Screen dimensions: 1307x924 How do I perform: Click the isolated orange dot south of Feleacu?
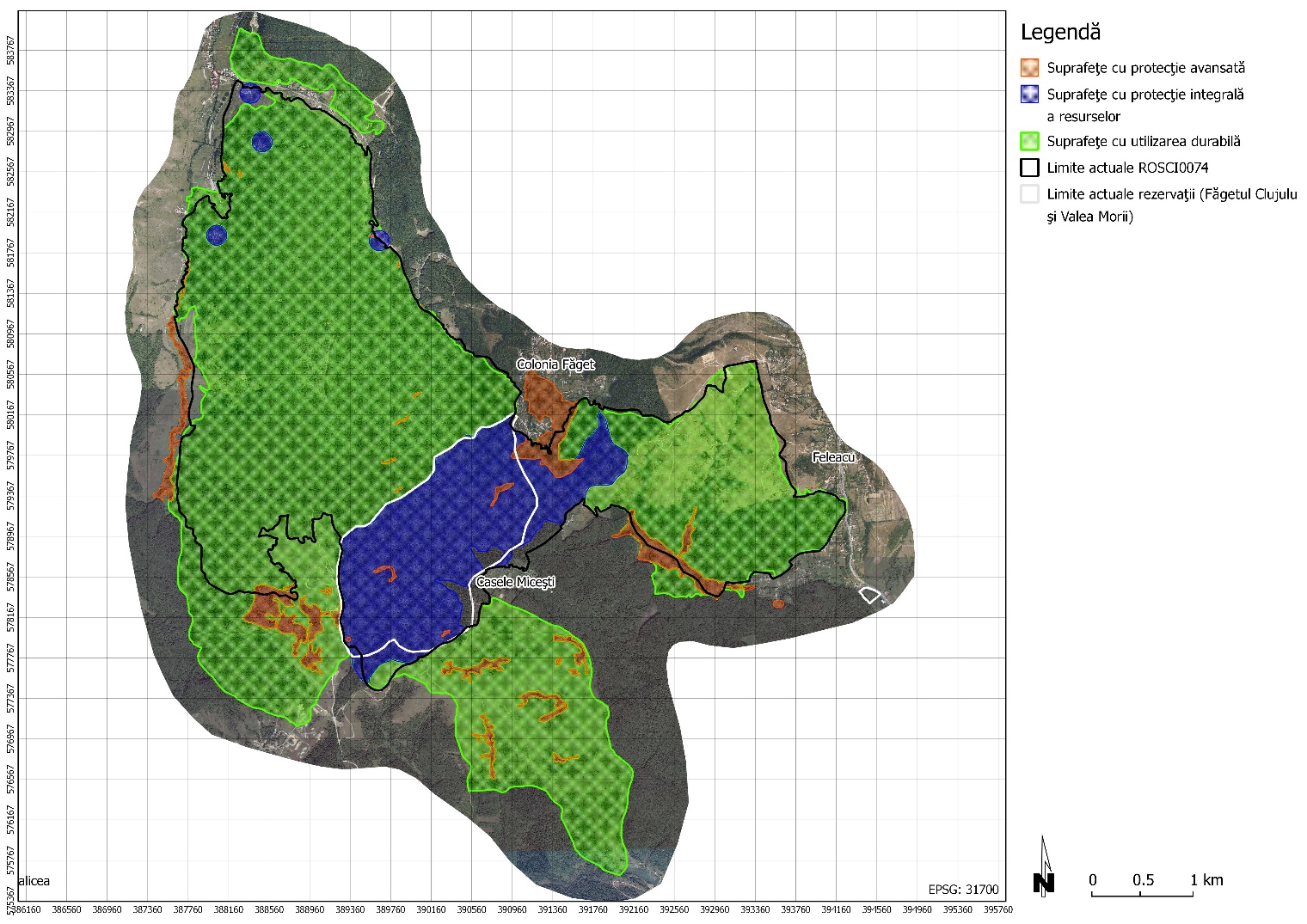tap(777, 604)
